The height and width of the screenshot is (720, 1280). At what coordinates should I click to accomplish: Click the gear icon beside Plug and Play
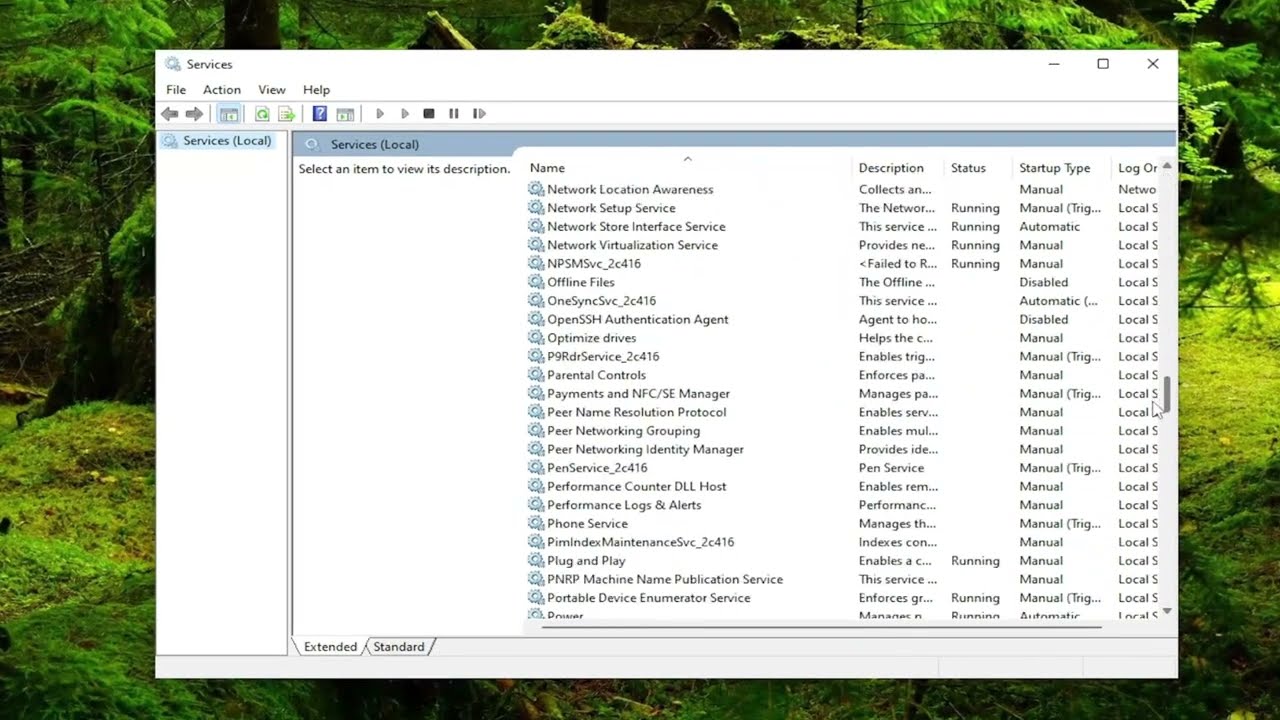[x=536, y=561]
